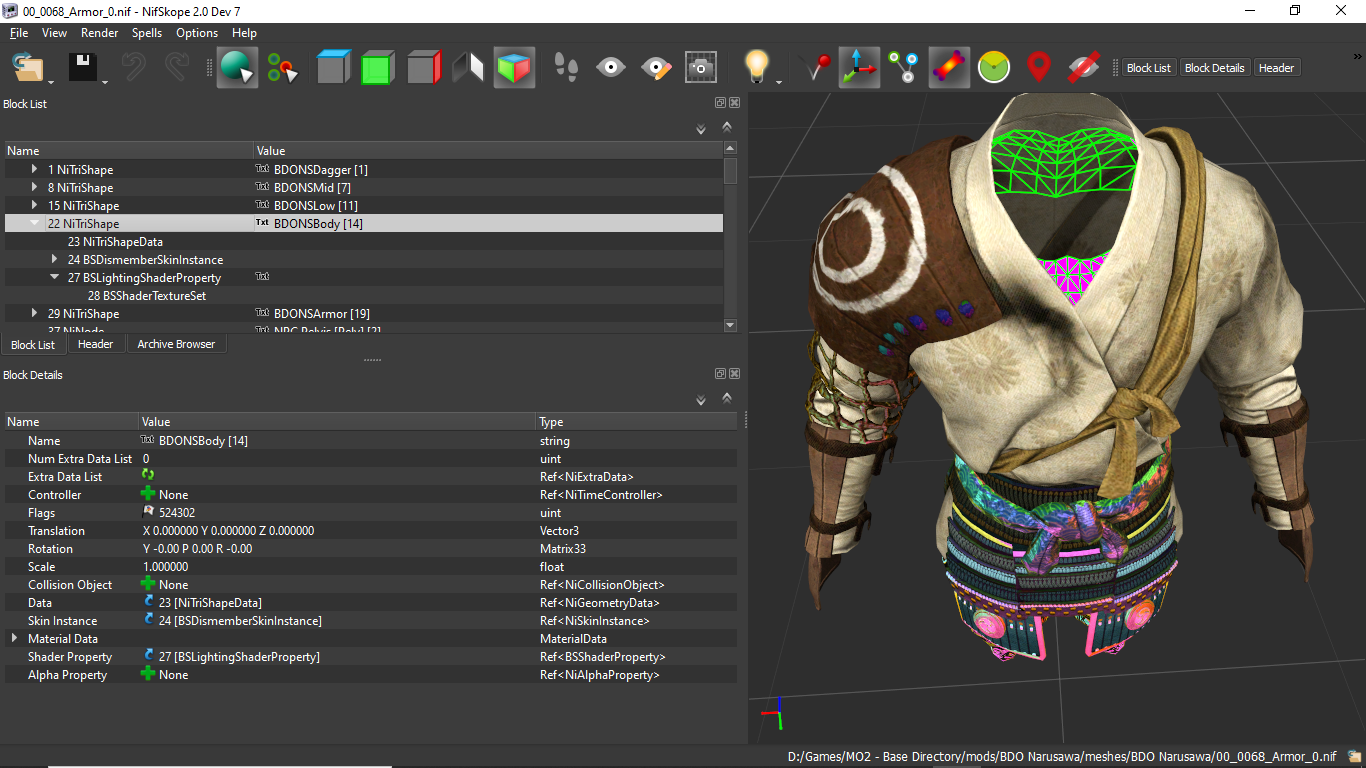Select the multicolor flip view cube icon

tap(514, 68)
